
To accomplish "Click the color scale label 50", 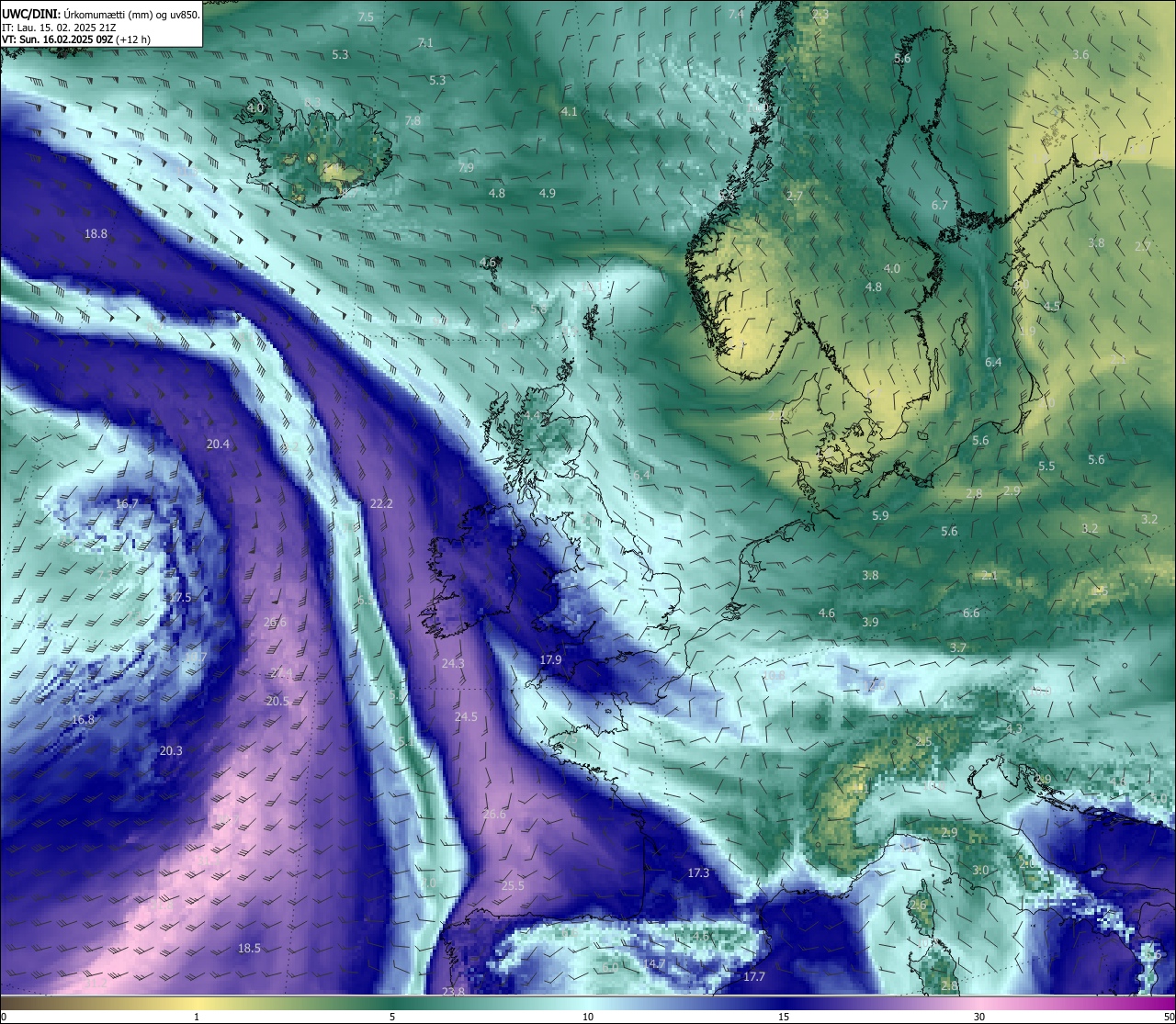I will pyautogui.click(x=1169, y=1017).
